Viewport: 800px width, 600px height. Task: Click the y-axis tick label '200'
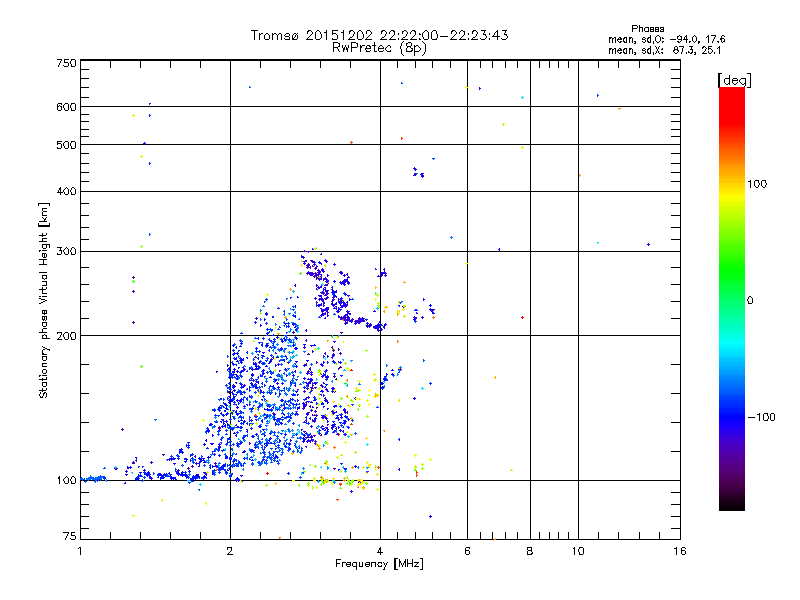[66, 336]
